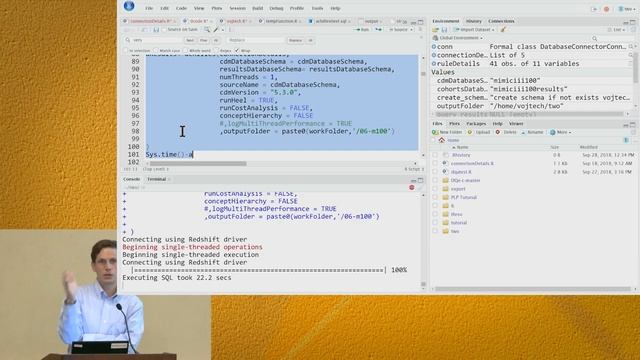Click the Delete files button
640x360 pixels.
[x=506, y=132]
